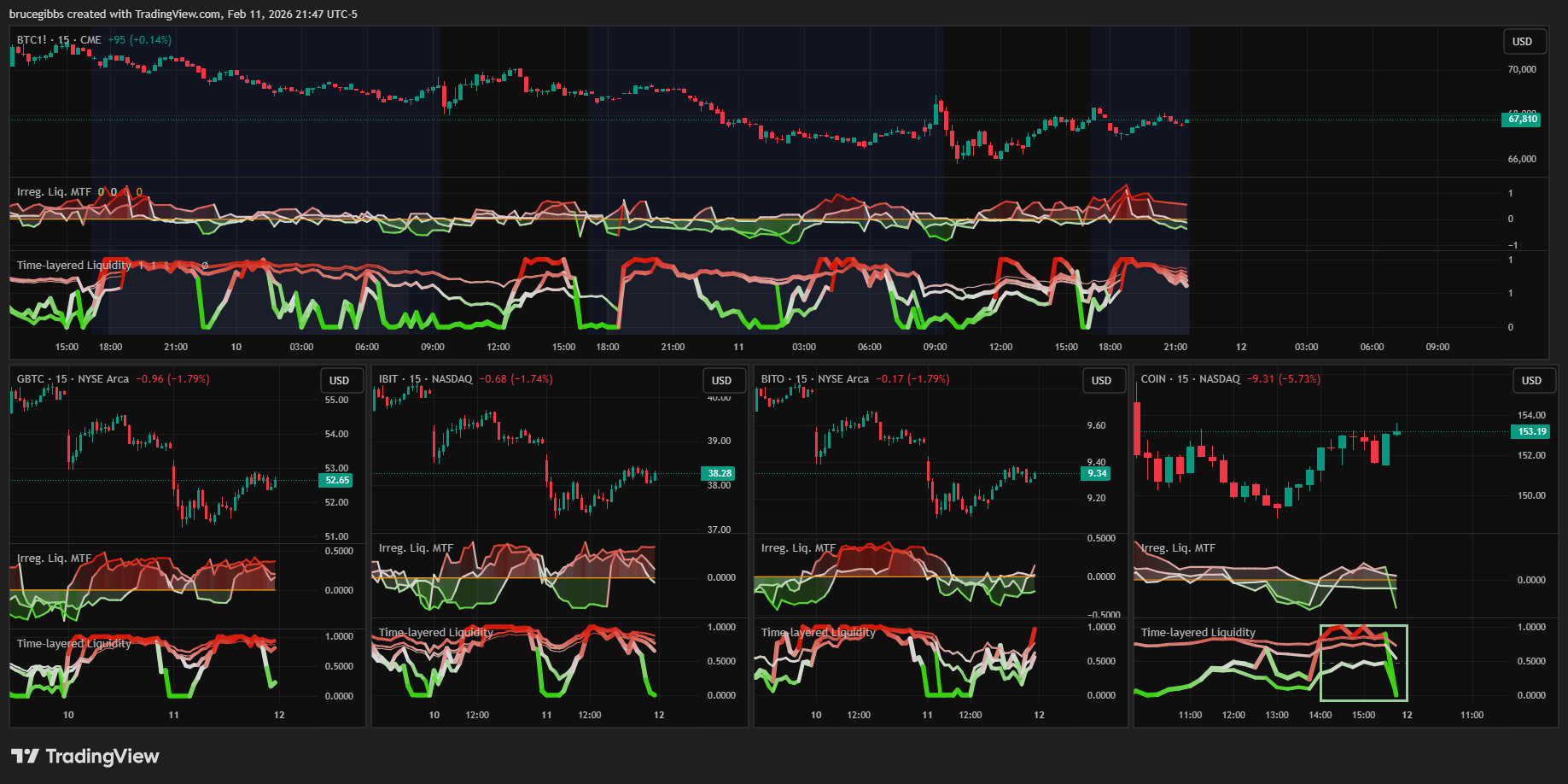Click the 38.28 price label on IBIT
The image size is (1568, 784).
coord(720,473)
